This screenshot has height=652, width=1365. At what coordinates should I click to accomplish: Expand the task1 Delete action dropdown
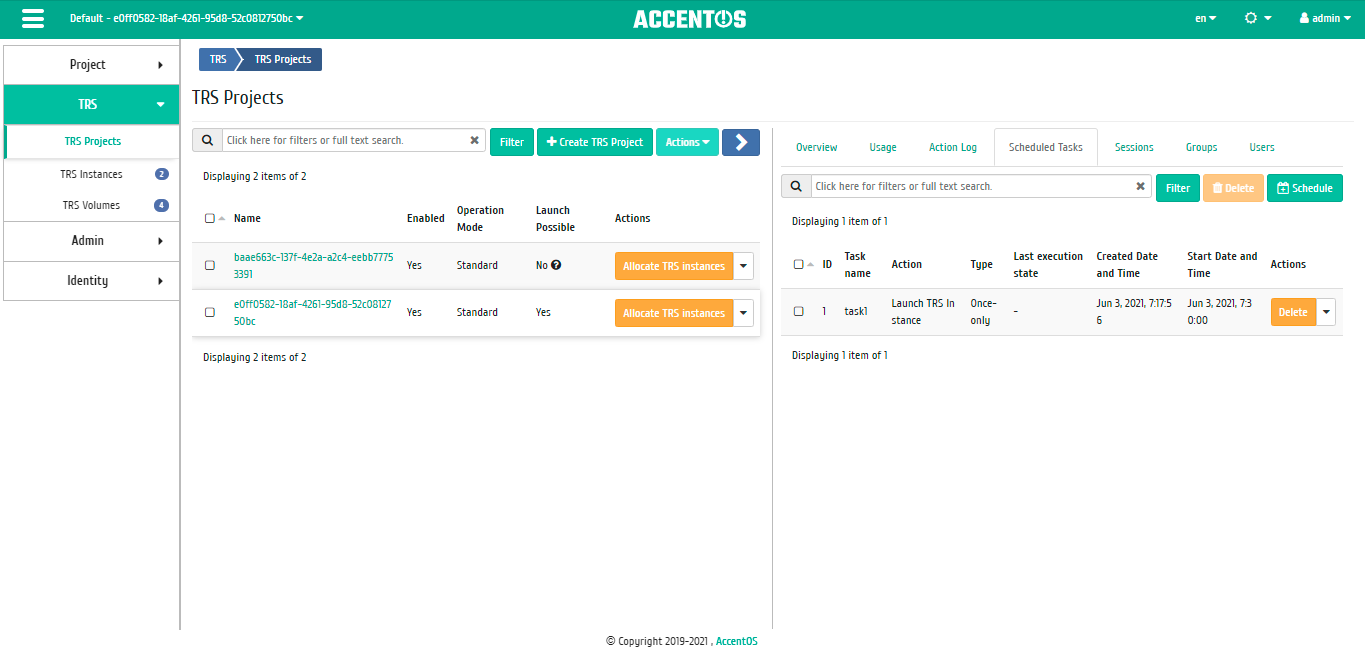1326,312
